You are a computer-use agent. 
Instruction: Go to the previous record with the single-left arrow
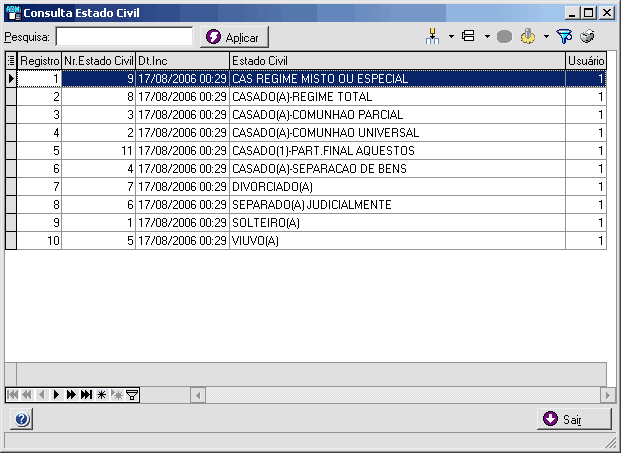[x=42, y=395]
